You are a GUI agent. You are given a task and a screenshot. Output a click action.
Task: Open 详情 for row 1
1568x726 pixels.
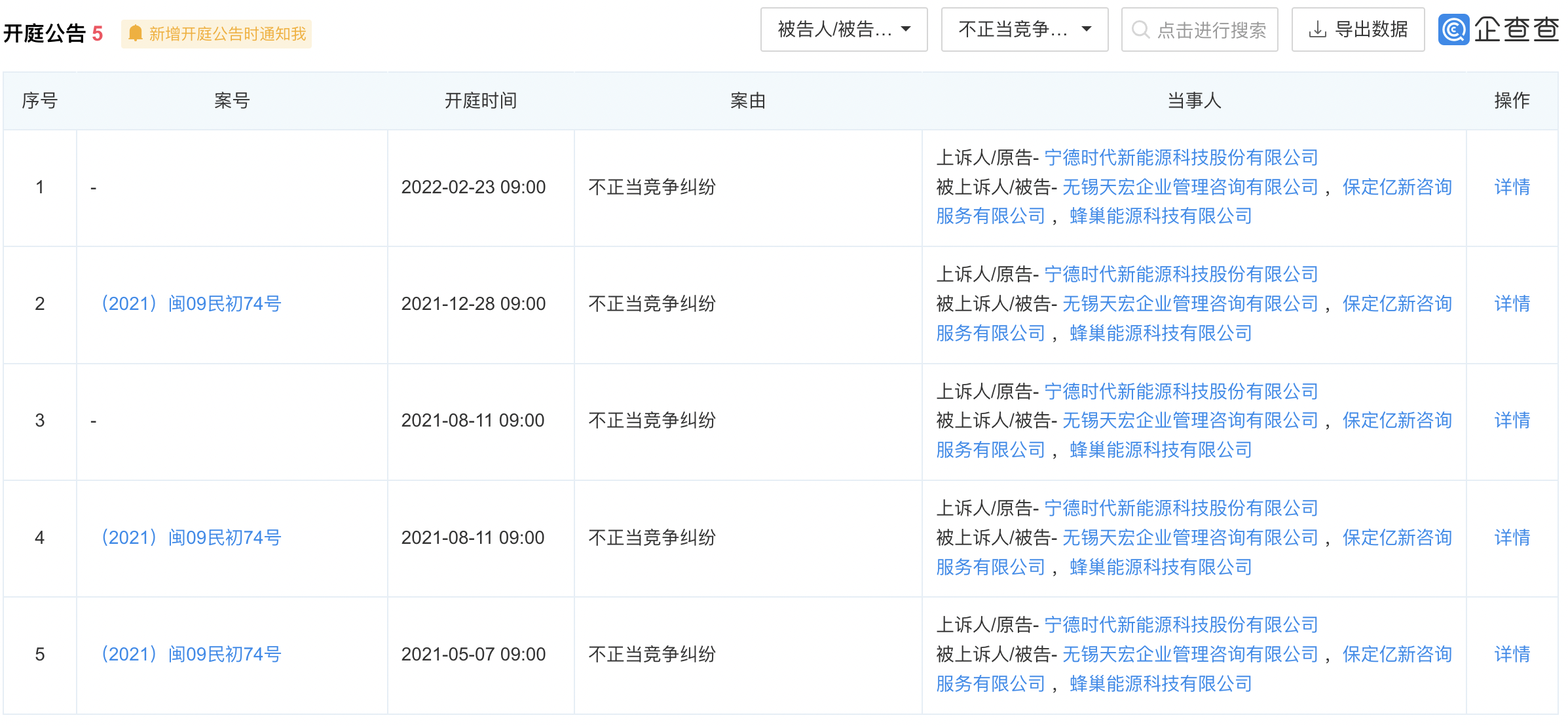click(1512, 187)
